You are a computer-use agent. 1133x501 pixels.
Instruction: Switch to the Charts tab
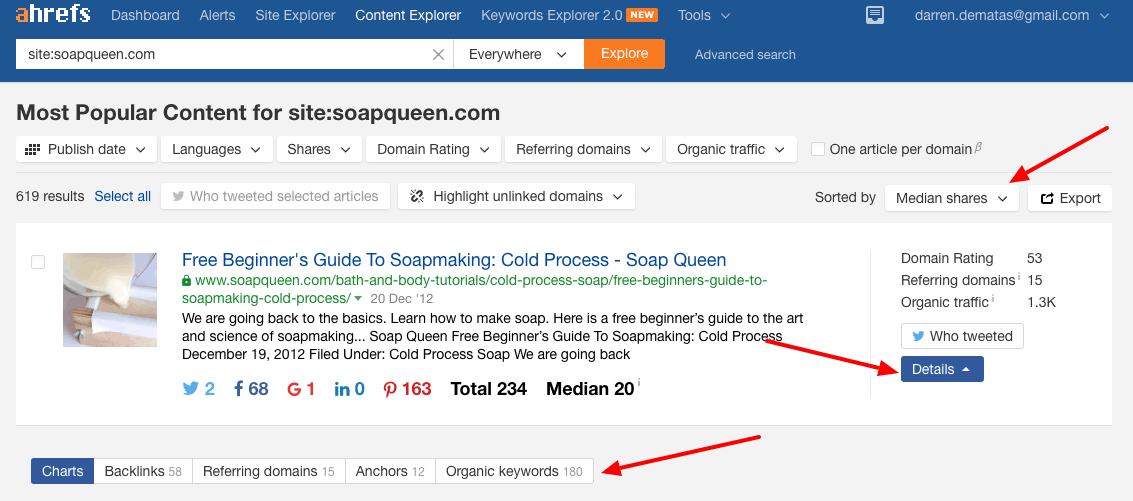click(63, 471)
